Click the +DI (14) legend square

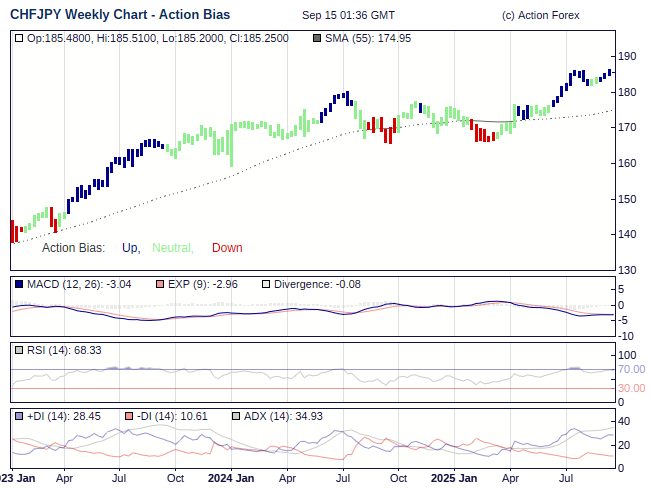pos(19,416)
